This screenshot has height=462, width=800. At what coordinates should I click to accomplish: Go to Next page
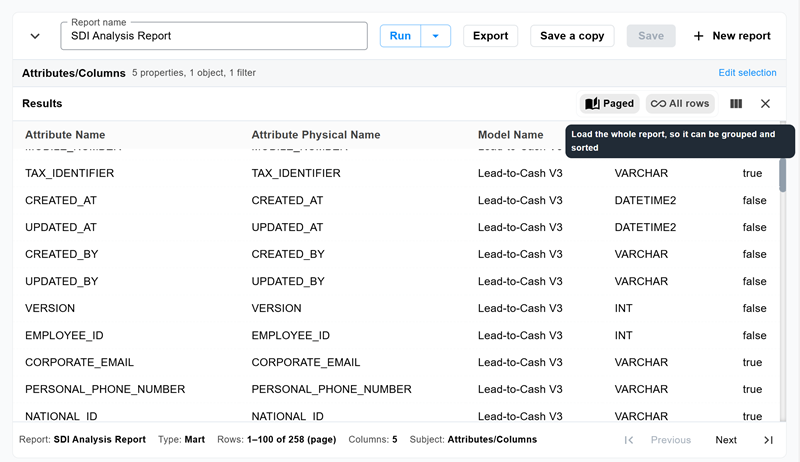tap(726, 440)
